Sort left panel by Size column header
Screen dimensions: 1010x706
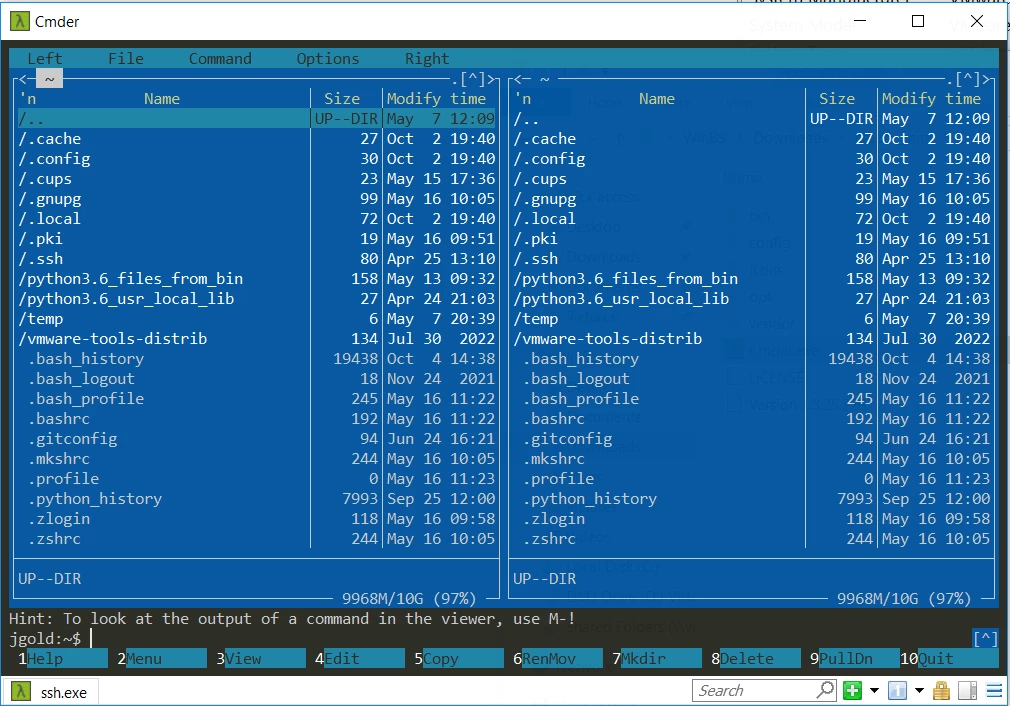[342, 99]
